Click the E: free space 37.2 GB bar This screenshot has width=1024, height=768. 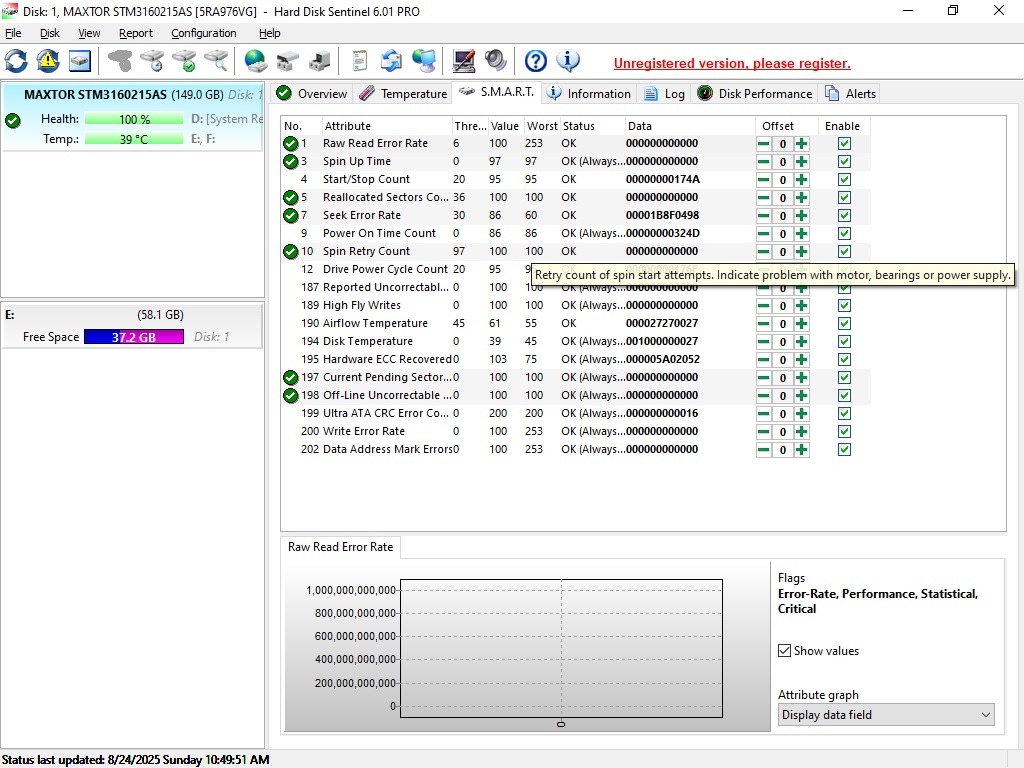click(134, 337)
